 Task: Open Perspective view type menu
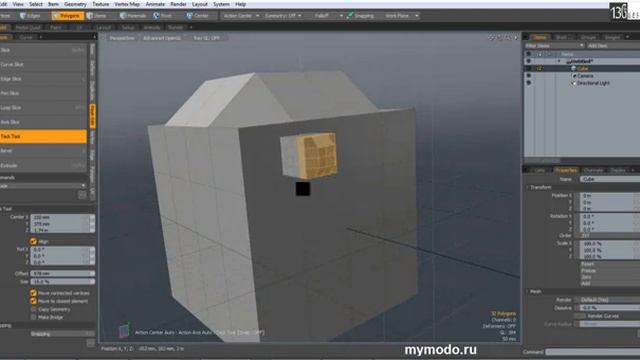click(122, 38)
